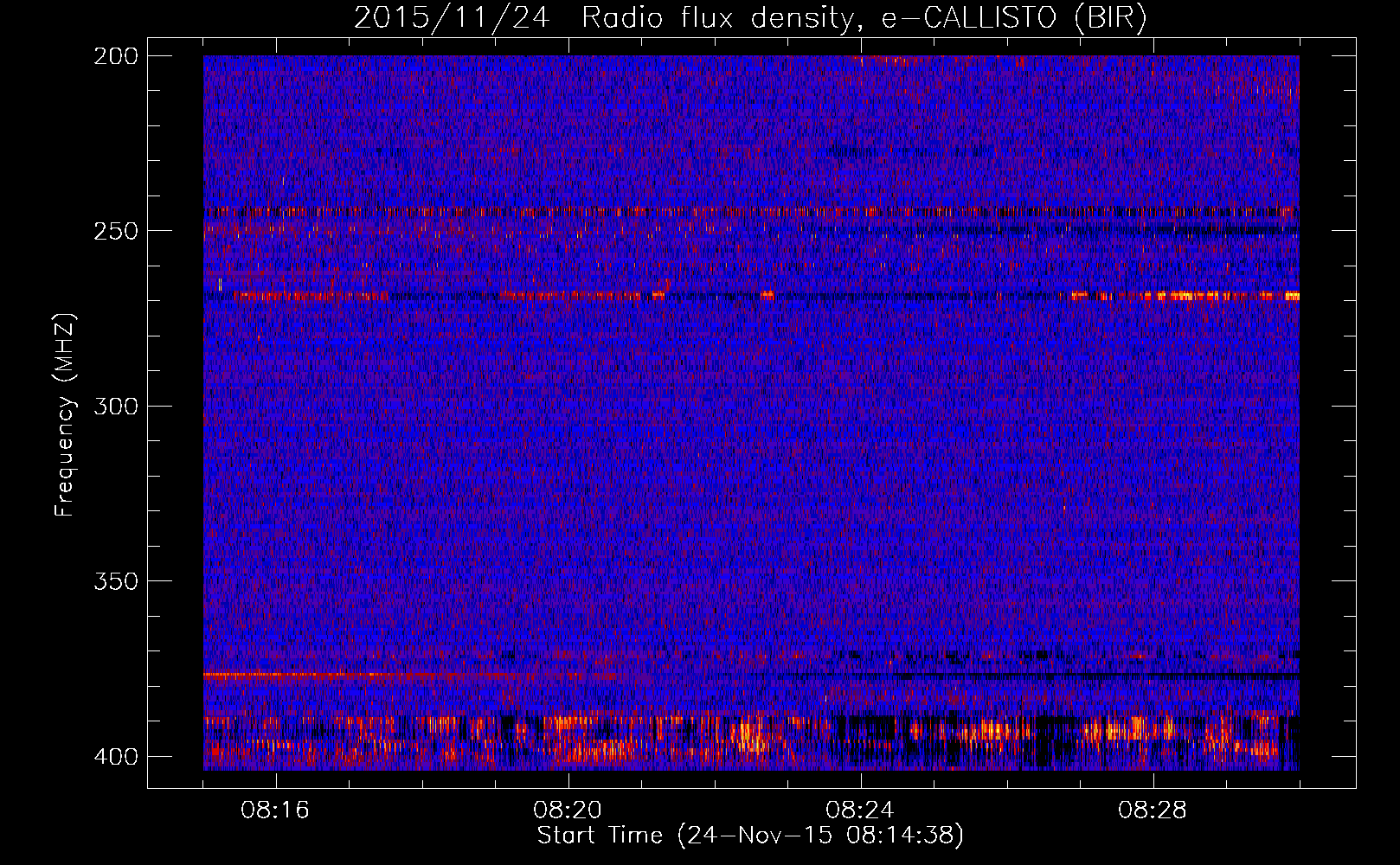Click the 08:28 time tick label
Viewport: 1400px width, 865px height.
point(1153,811)
